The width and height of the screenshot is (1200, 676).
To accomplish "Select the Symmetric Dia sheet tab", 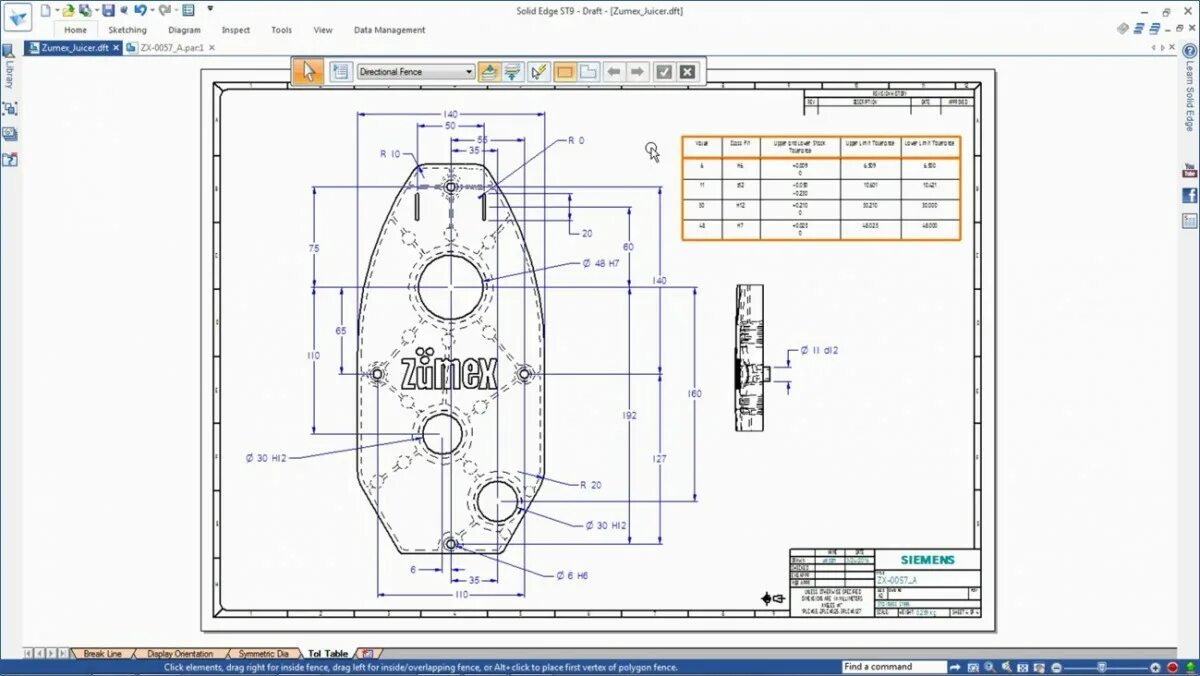I will 262,653.
